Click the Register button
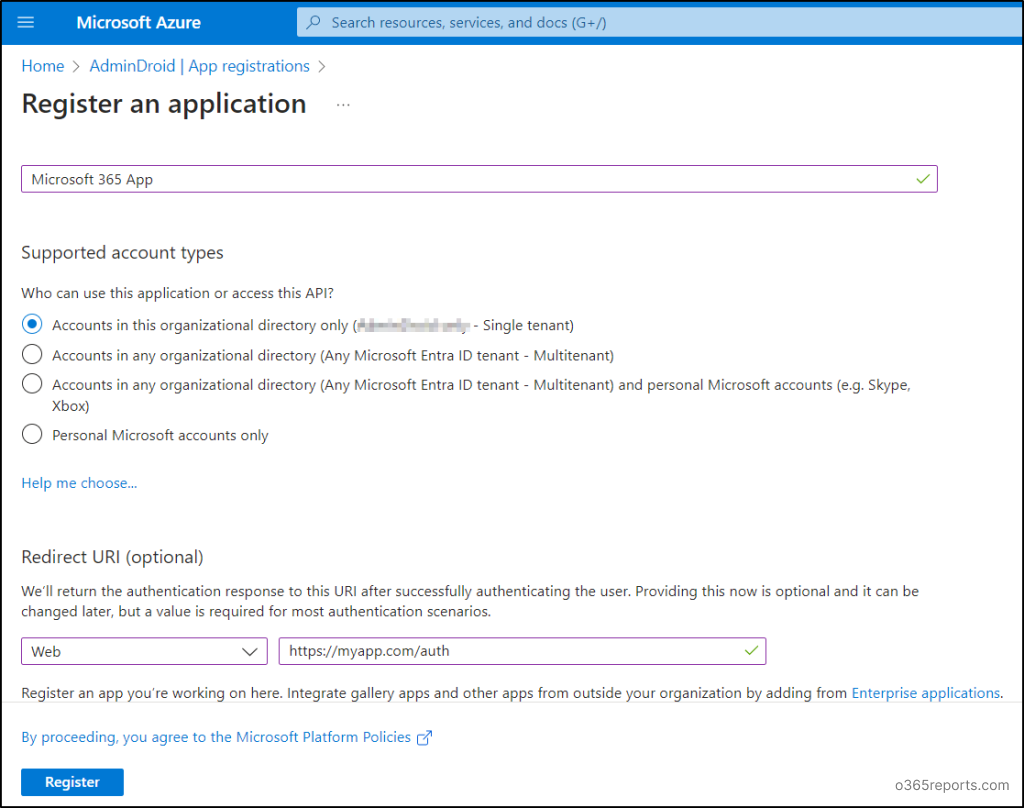 [72, 782]
